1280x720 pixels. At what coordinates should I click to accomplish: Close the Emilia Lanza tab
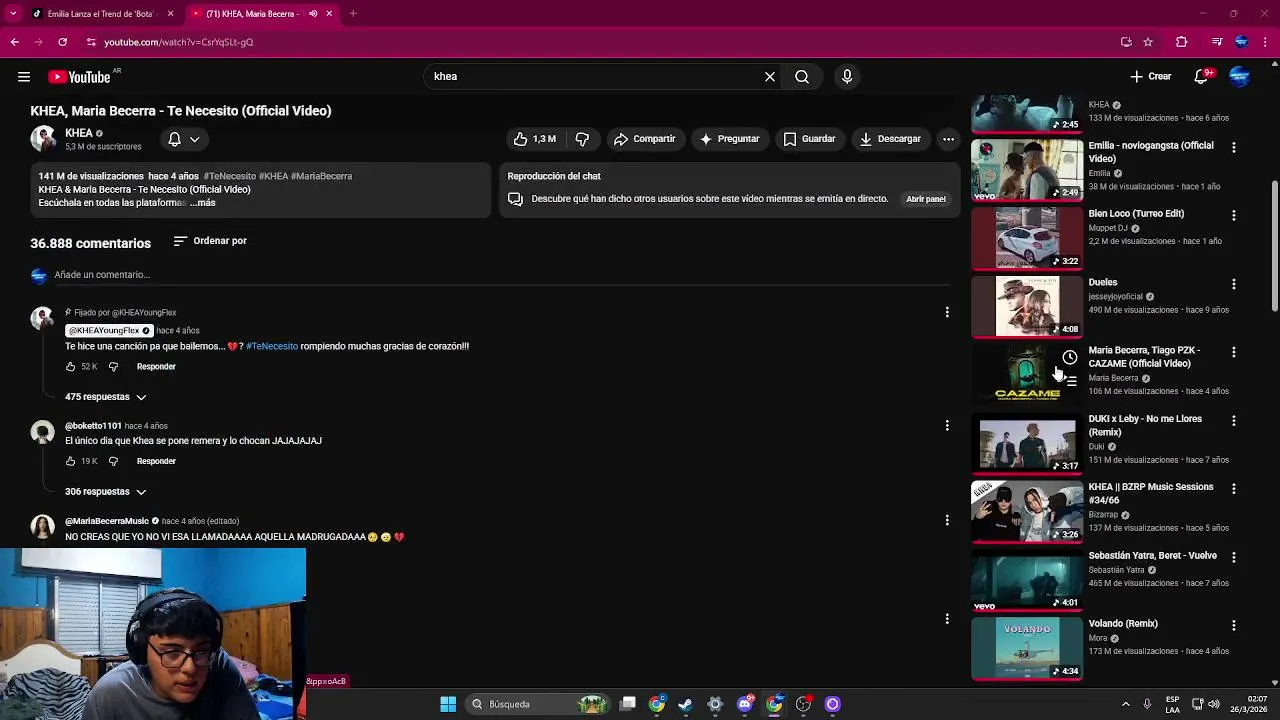tap(170, 14)
